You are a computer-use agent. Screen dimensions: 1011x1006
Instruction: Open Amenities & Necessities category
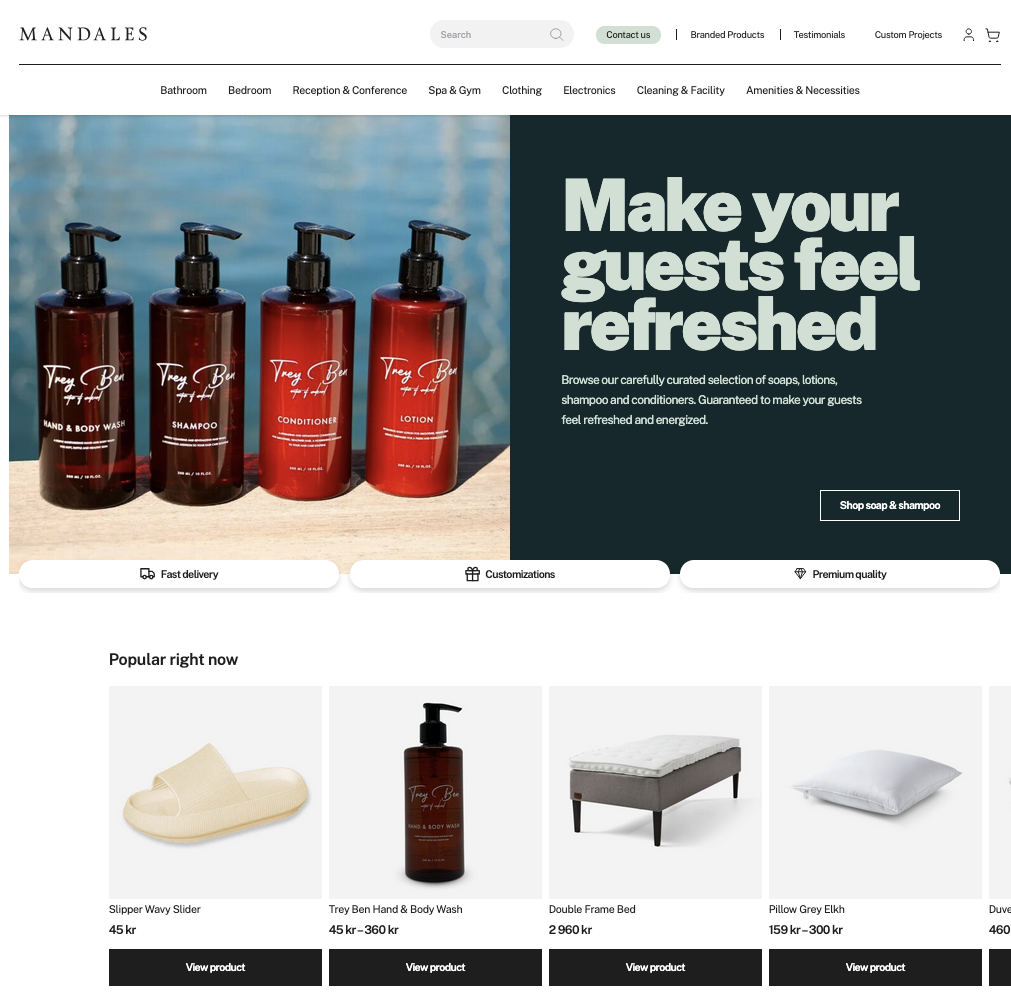803,90
